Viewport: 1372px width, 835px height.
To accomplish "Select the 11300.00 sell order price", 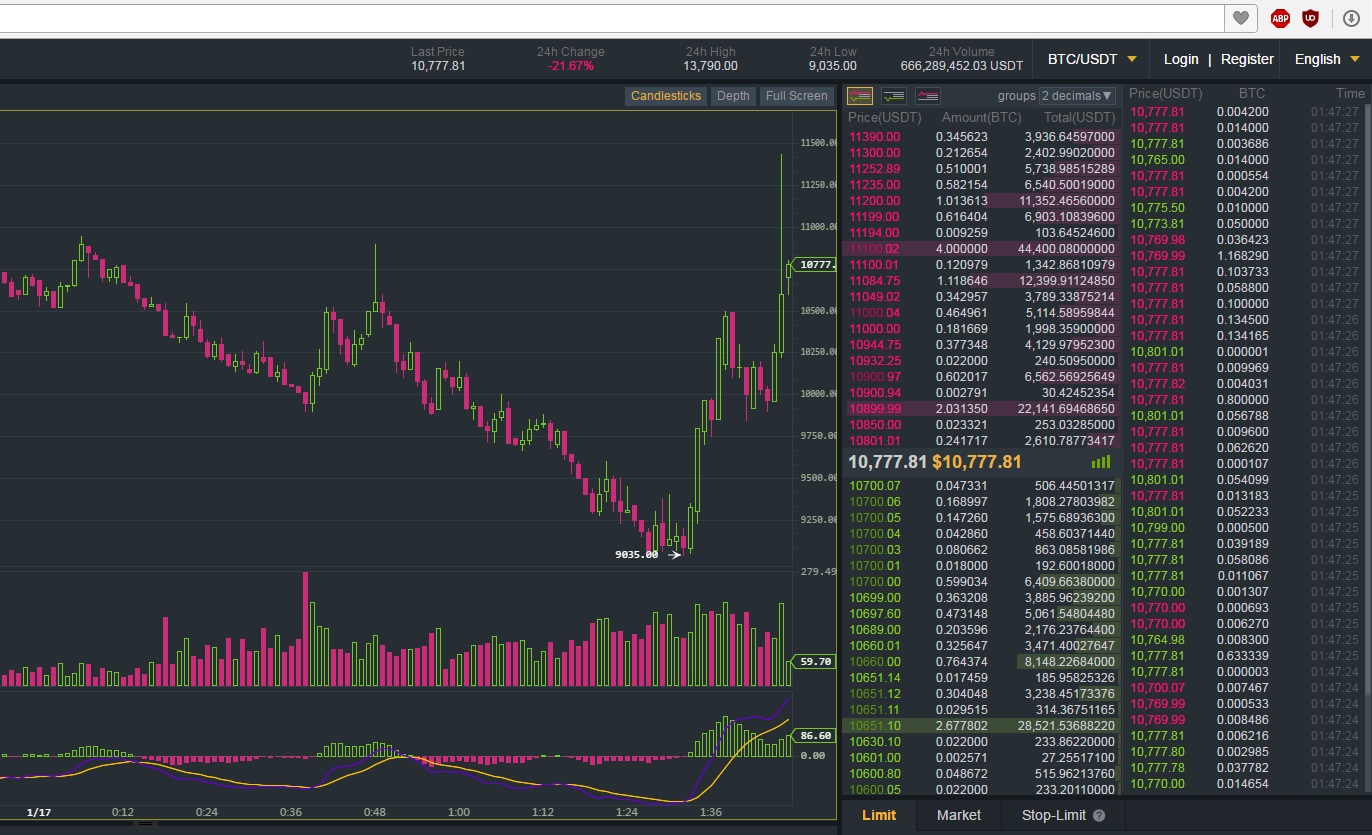I will click(x=875, y=153).
